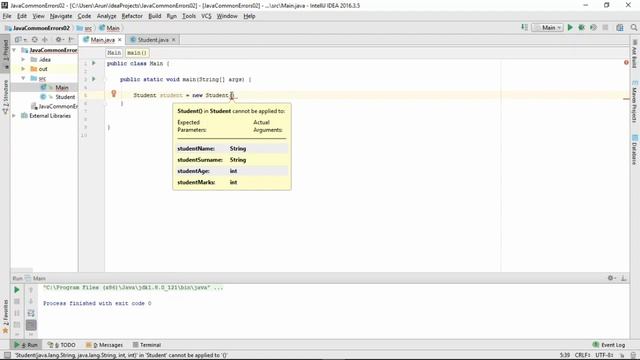
Task: Open the Run panel gear settings
Action: (x=611, y=278)
